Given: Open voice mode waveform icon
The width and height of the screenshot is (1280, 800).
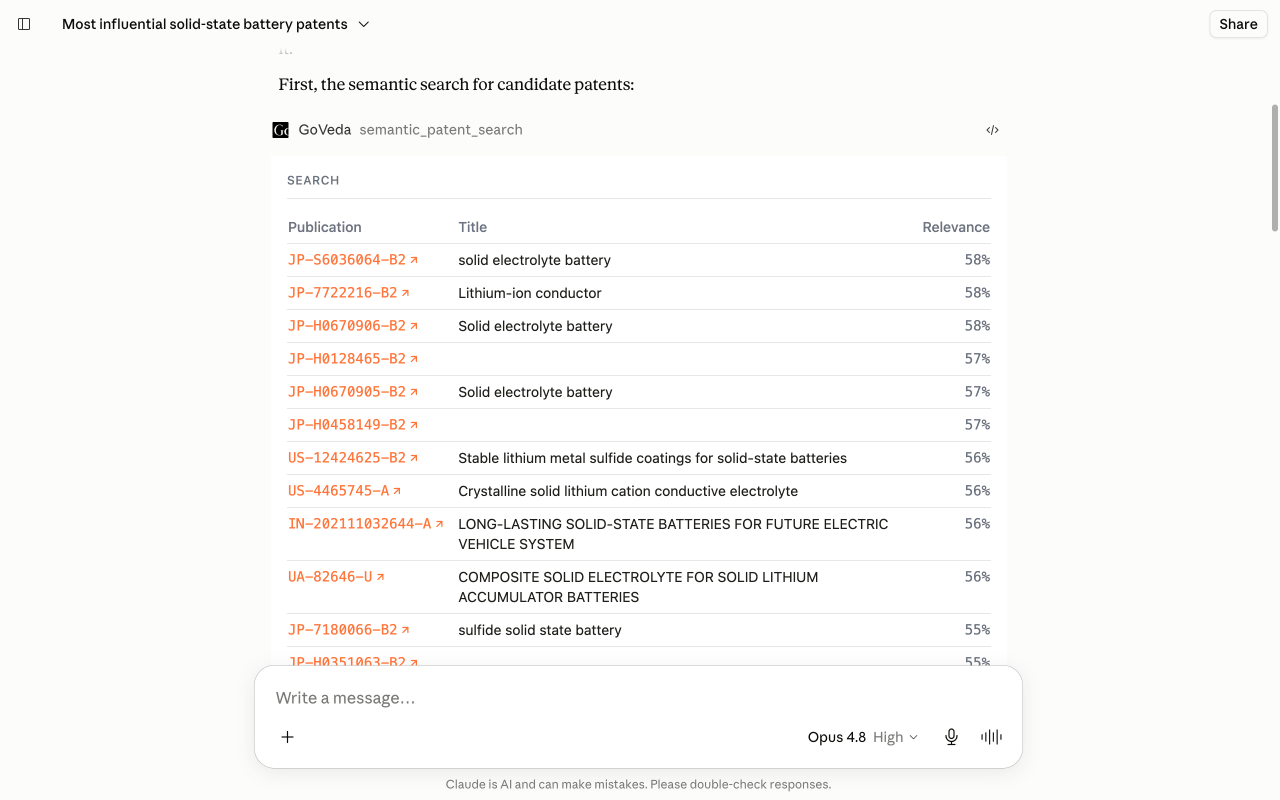Looking at the screenshot, I should (991, 737).
